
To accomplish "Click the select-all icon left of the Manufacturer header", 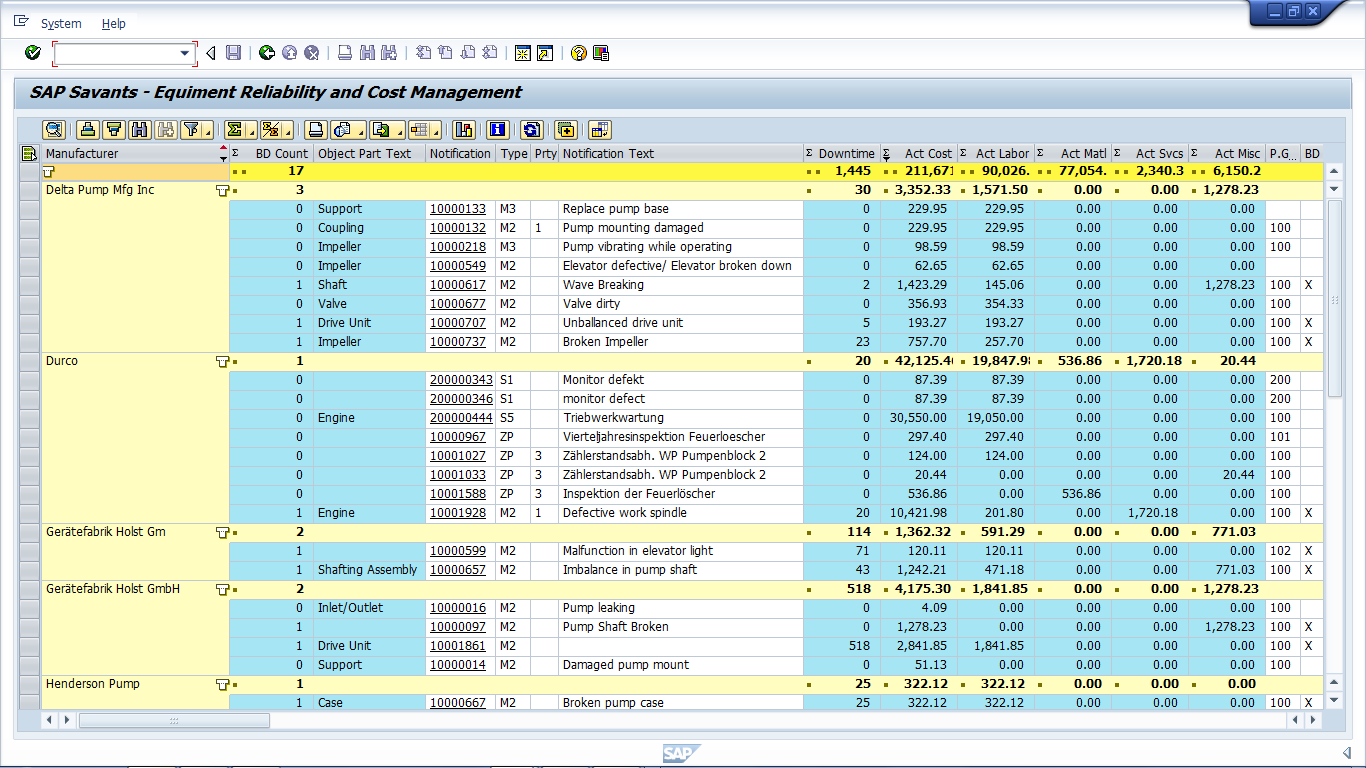I will click(30, 153).
